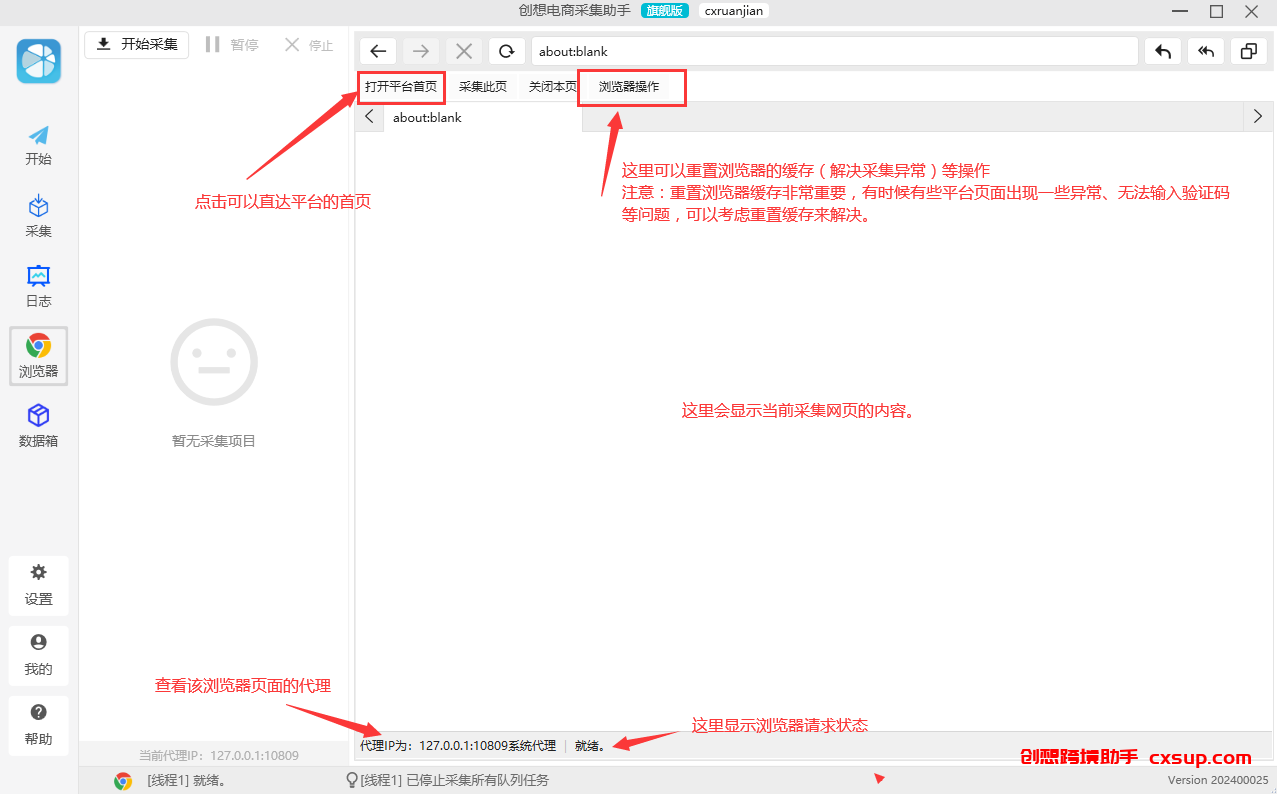The width and height of the screenshot is (1277, 794).
Task: Expand tab list with right chevron
Action: click(x=1258, y=116)
